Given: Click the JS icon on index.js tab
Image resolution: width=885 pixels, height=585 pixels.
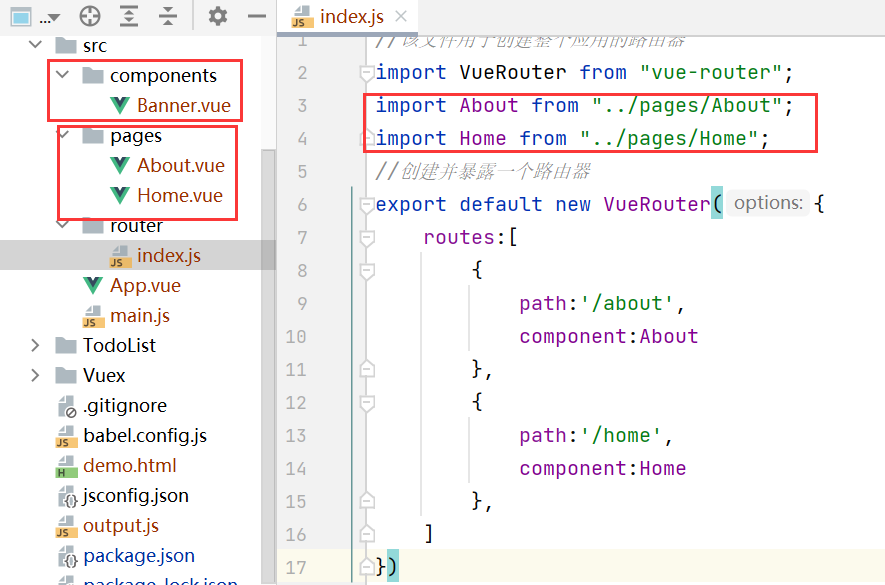Looking at the screenshot, I should tap(301, 17).
